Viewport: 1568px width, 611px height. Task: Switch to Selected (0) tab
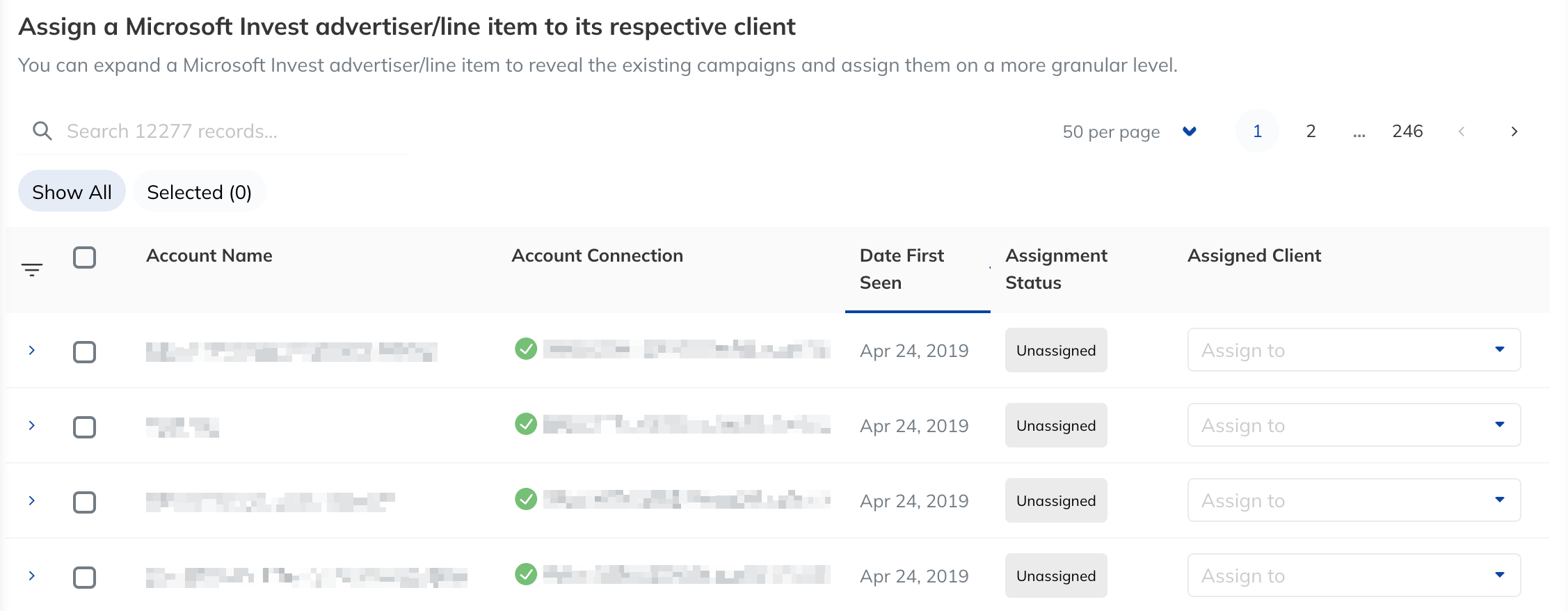point(199,191)
